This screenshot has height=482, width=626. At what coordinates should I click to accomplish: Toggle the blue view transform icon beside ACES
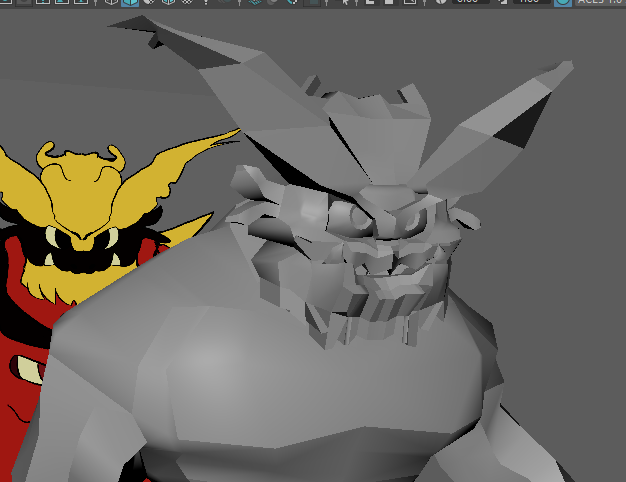coord(563,2)
